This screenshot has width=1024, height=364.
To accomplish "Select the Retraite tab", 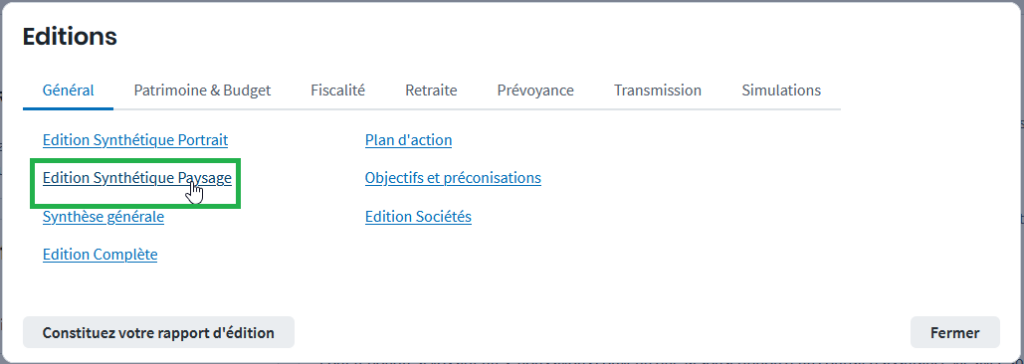I will [x=431, y=90].
